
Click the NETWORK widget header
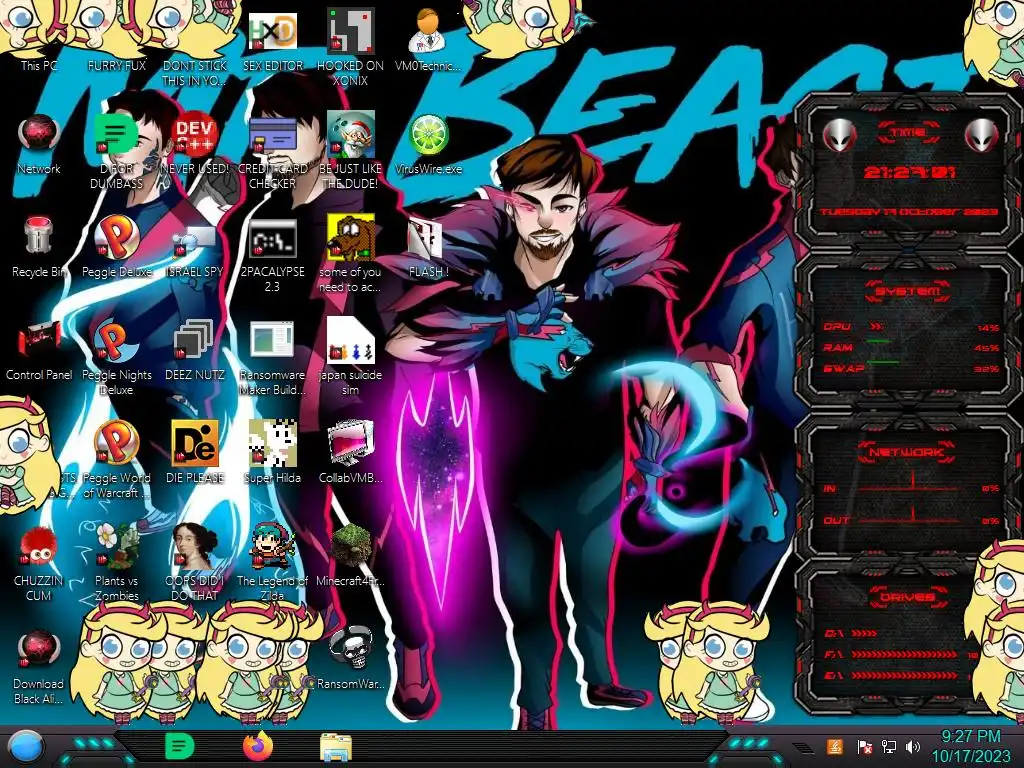pos(906,451)
